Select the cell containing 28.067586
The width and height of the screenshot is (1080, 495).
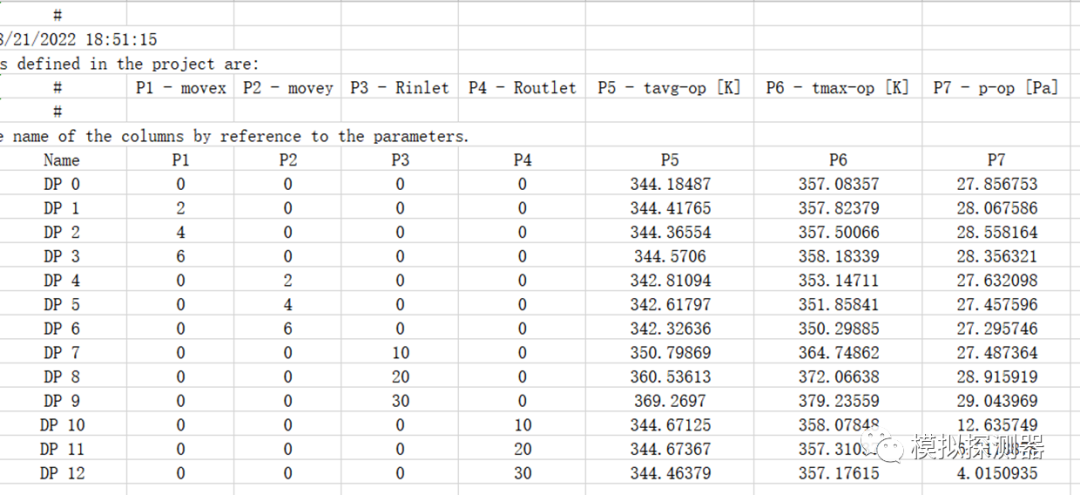[996, 208]
